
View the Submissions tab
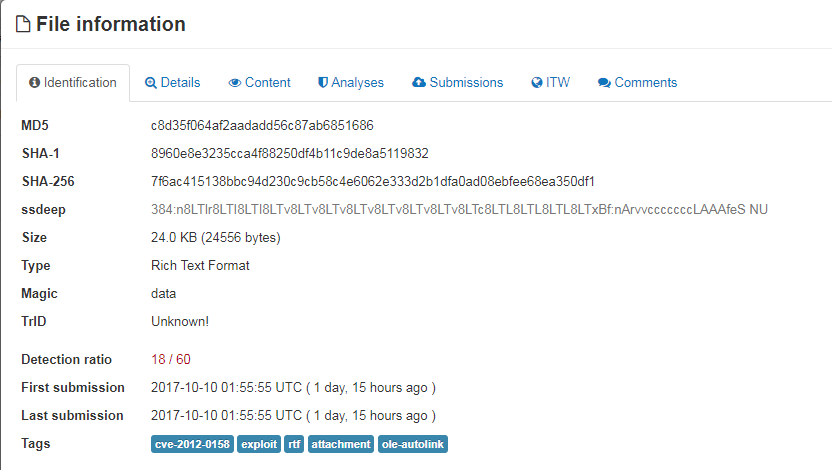(466, 83)
